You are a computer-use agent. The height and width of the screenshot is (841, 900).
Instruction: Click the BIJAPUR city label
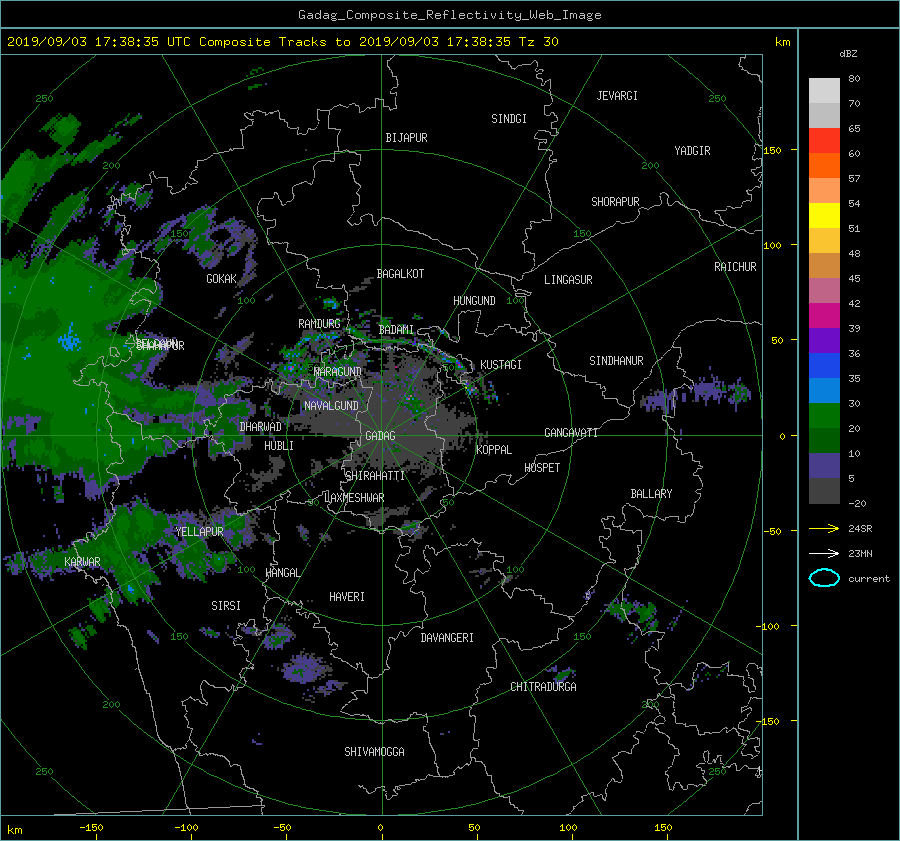click(406, 138)
